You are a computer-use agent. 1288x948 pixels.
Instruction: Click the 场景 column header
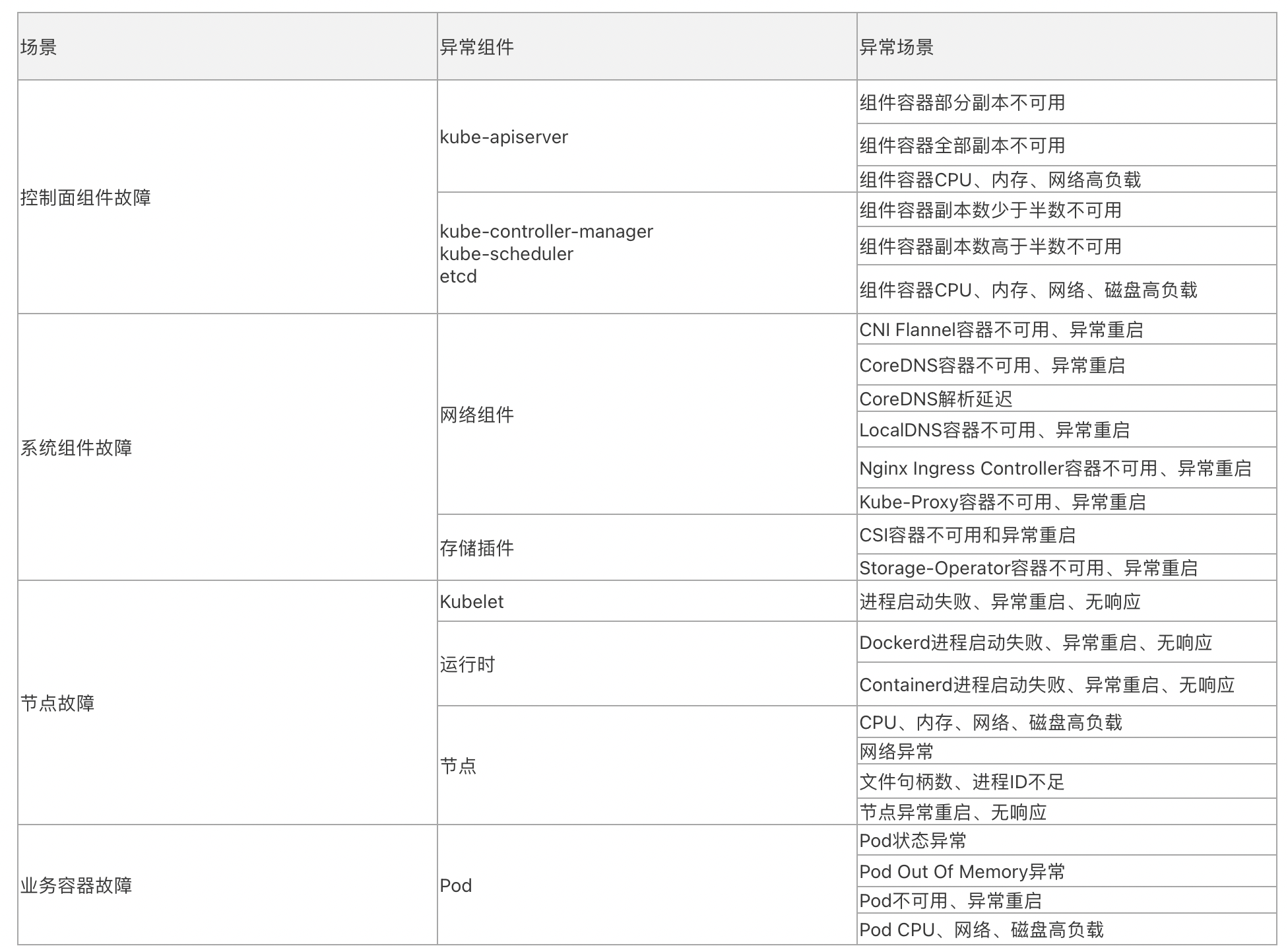pyautogui.click(x=39, y=48)
